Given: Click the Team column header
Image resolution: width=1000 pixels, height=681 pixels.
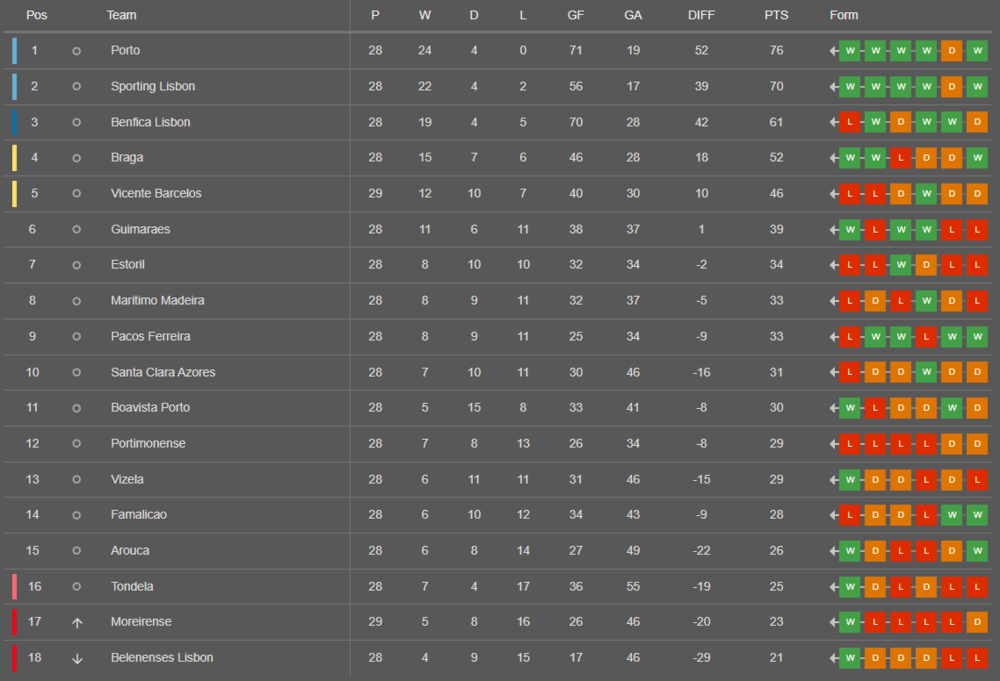Looking at the screenshot, I should 121,15.
